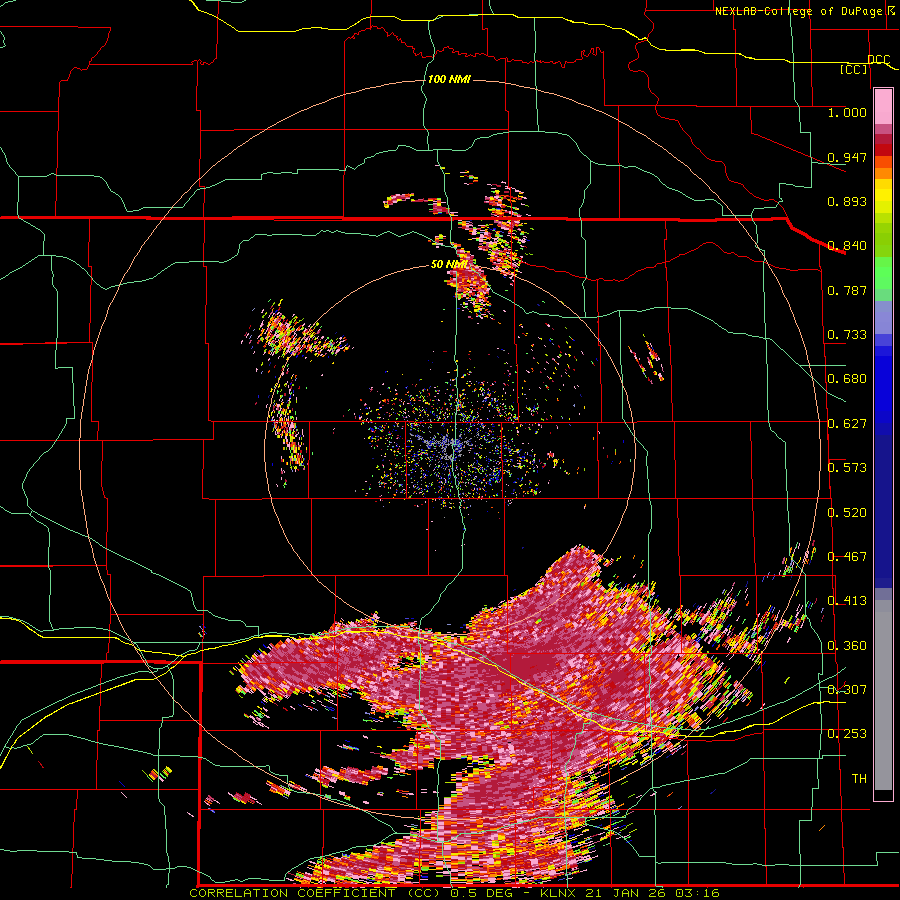This screenshot has width=900, height=900.
Task: Select the 0.573 scale value
Action: [847, 468]
